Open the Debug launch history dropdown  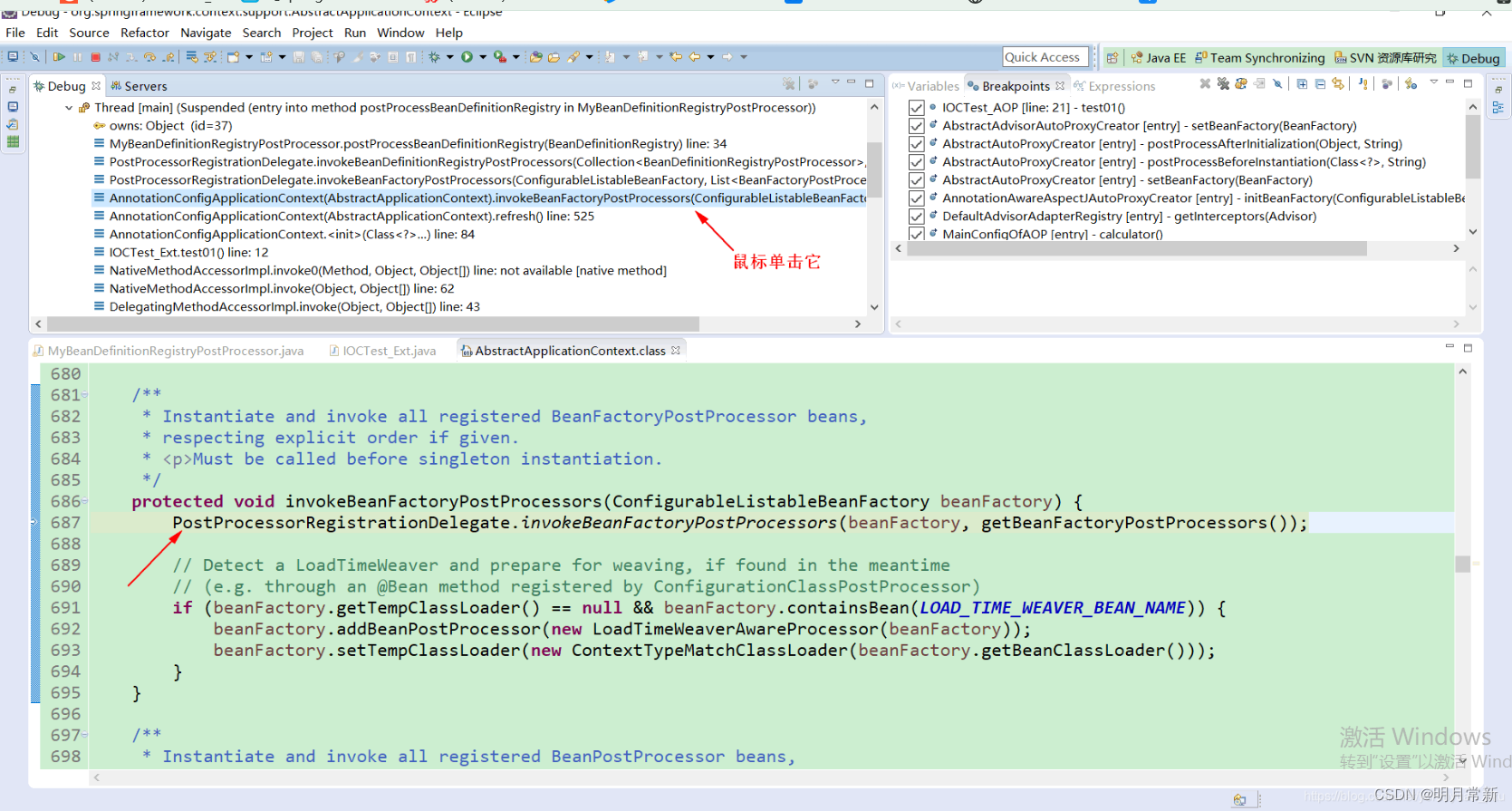[x=449, y=57]
